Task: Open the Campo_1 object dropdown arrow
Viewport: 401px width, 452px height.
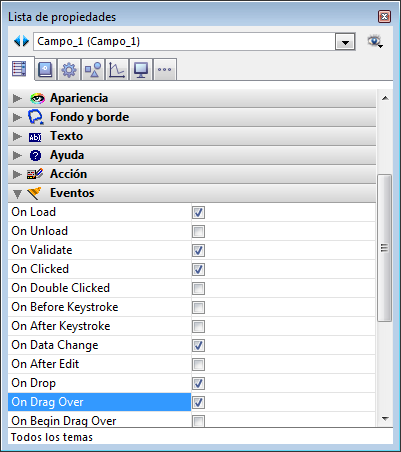Action: (345, 42)
